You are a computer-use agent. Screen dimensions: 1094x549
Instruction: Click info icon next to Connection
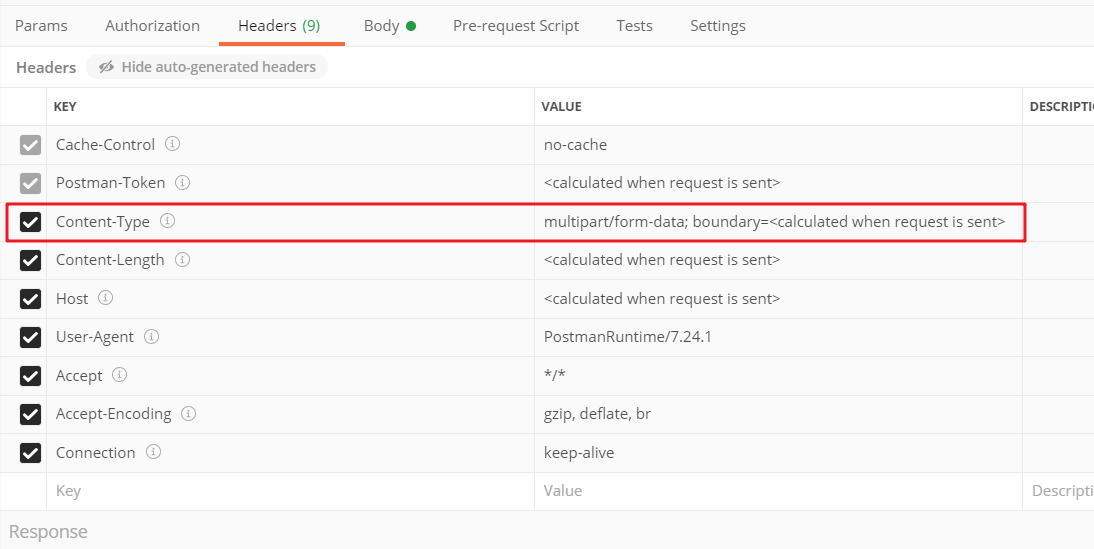tap(153, 452)
